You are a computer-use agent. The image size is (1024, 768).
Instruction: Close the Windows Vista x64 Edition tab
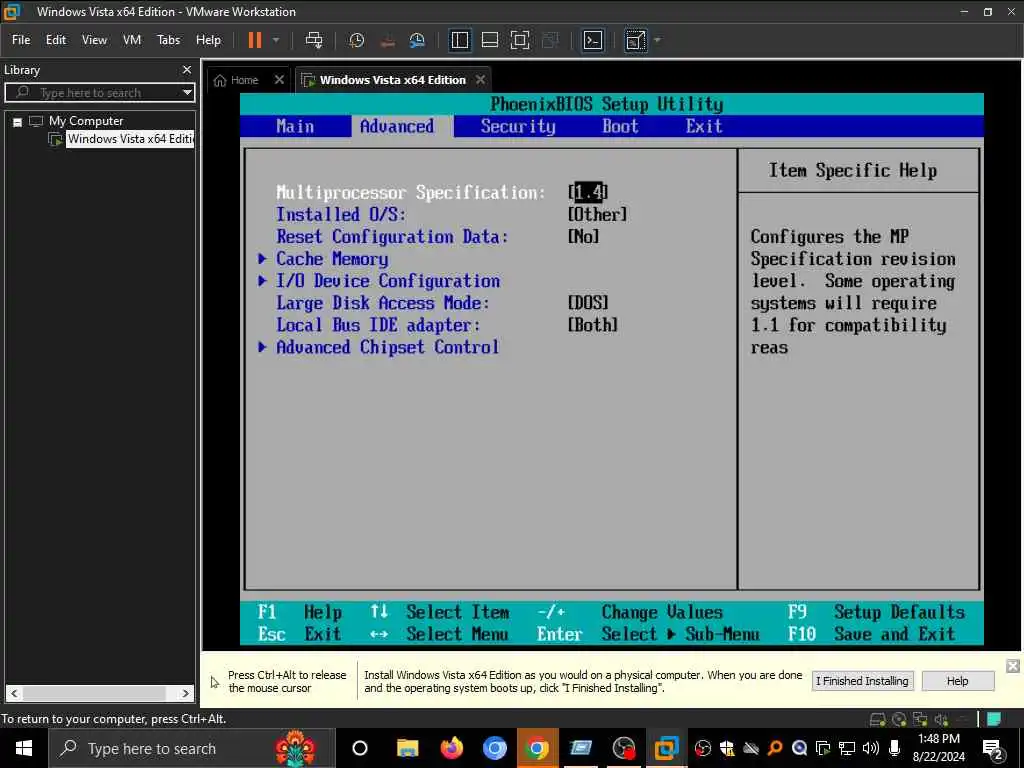click(481, 80)
